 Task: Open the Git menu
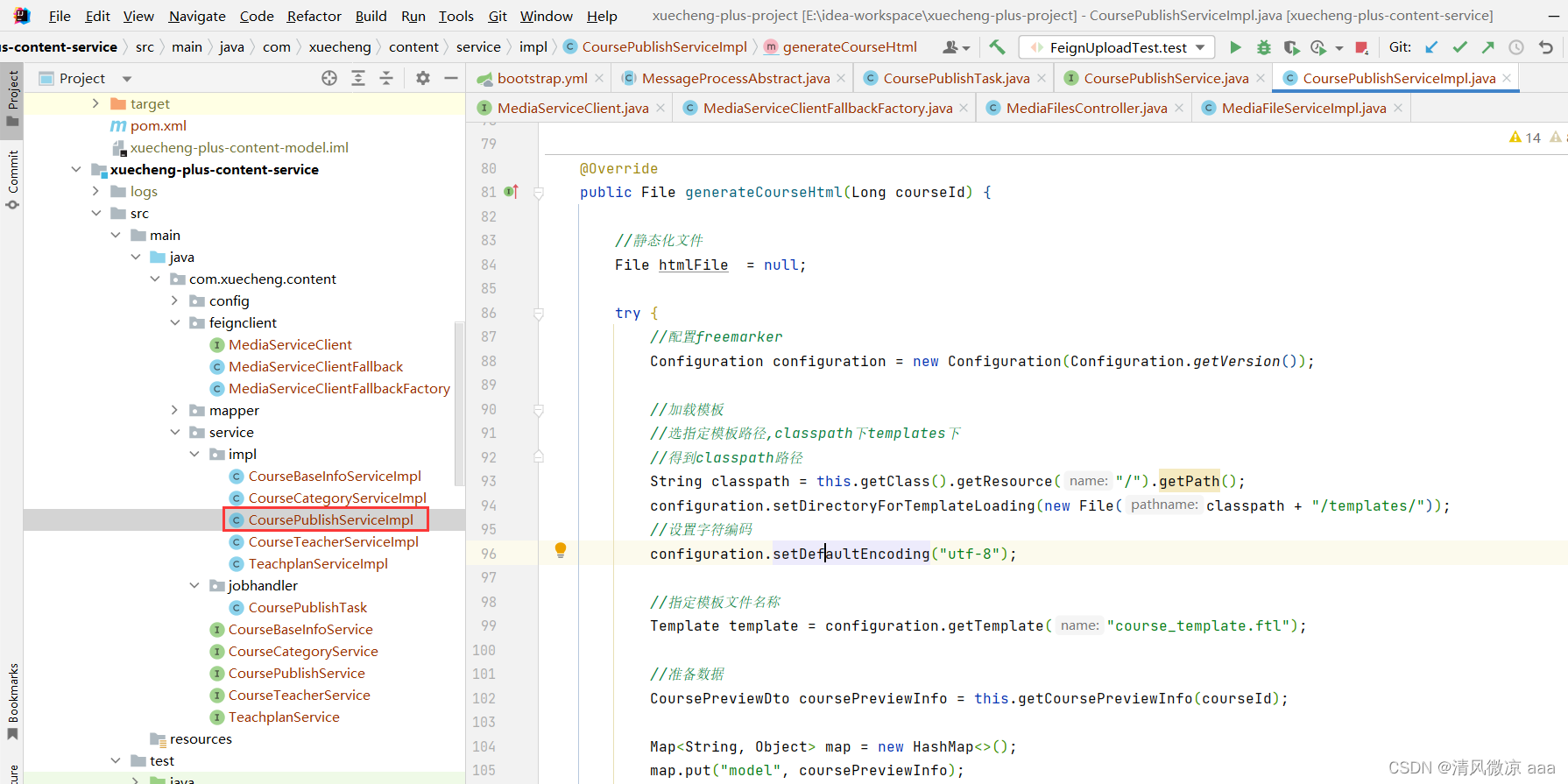(x=498, y=16)
